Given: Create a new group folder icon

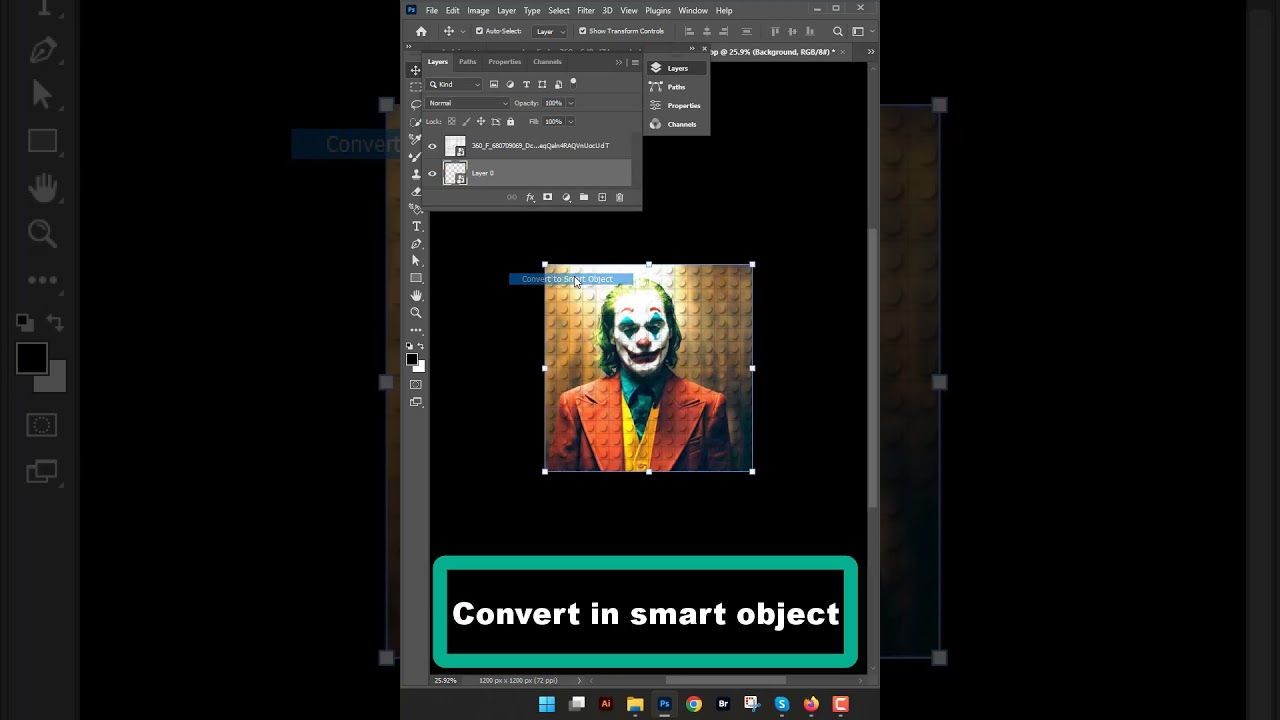Looking at the screenshot, I should 584,197.
